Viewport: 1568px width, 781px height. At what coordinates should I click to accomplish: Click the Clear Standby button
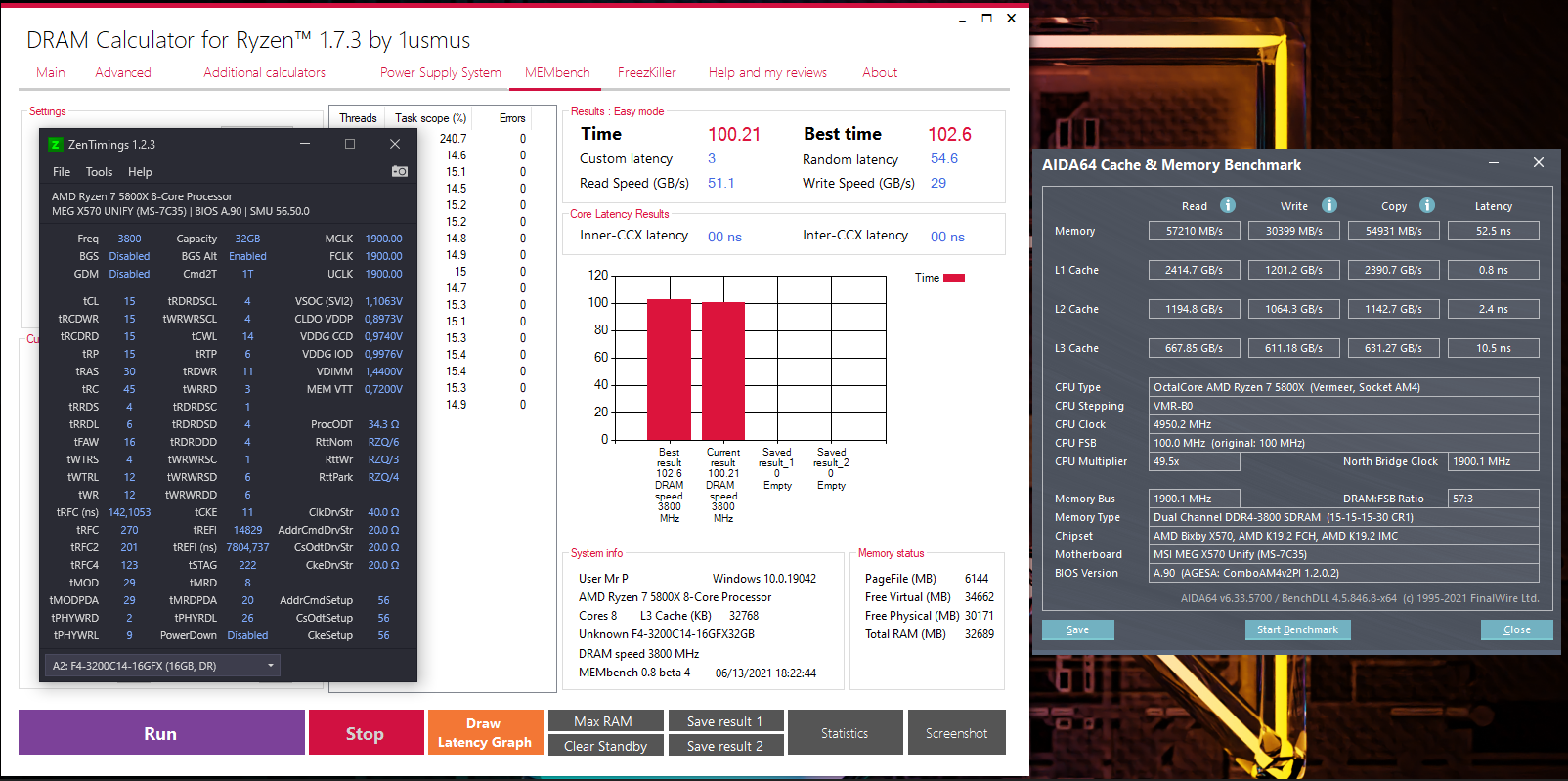(x=605, y=745)
